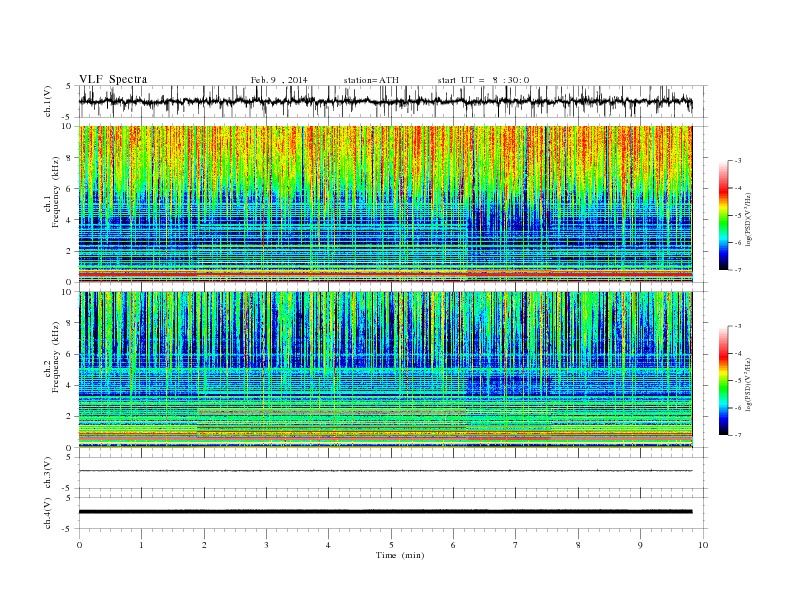Click the "-3" tick on ch.1 colorbar

pos(737,161)
